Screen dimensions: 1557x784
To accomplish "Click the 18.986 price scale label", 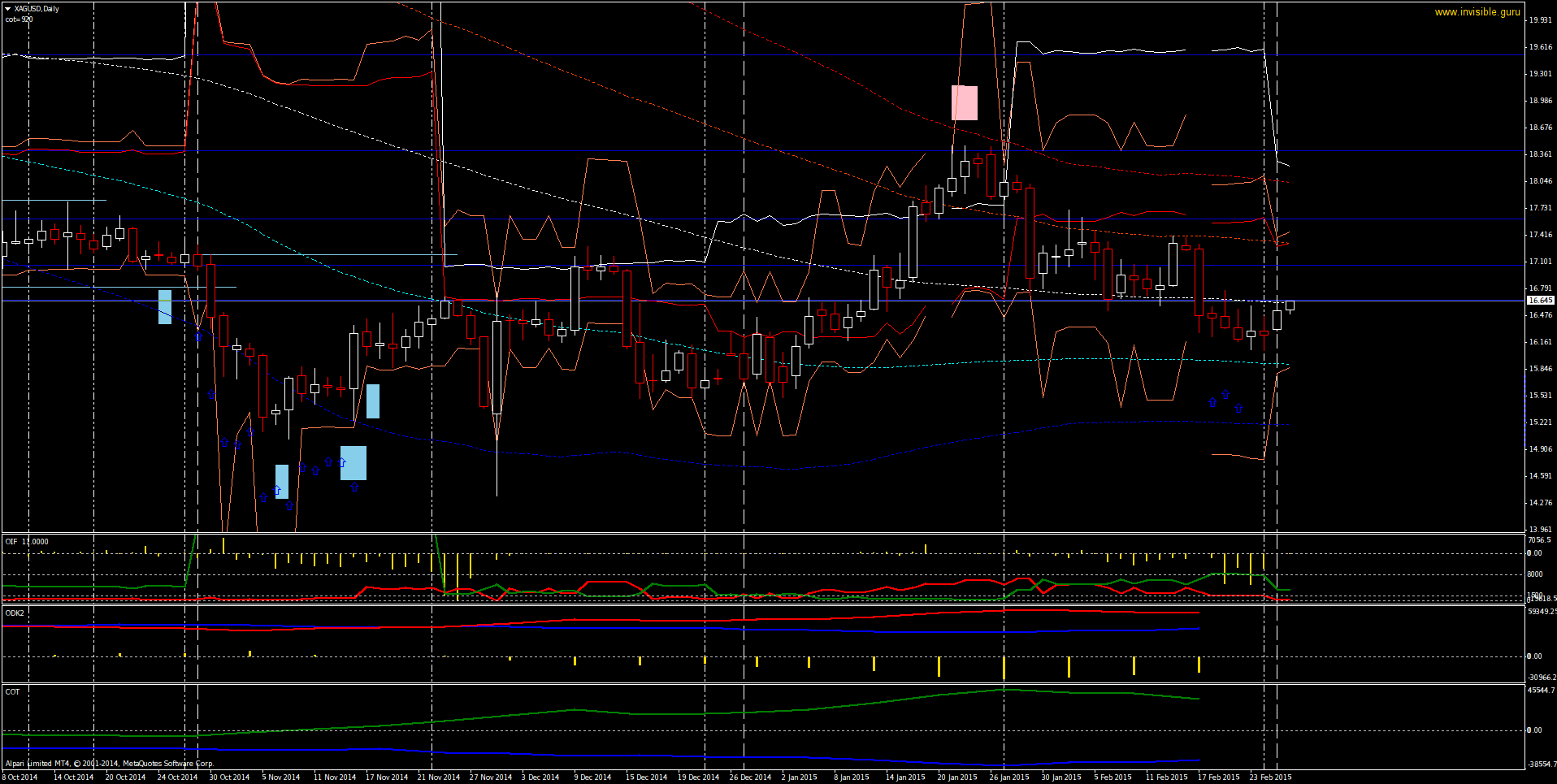I will 1541,101.
